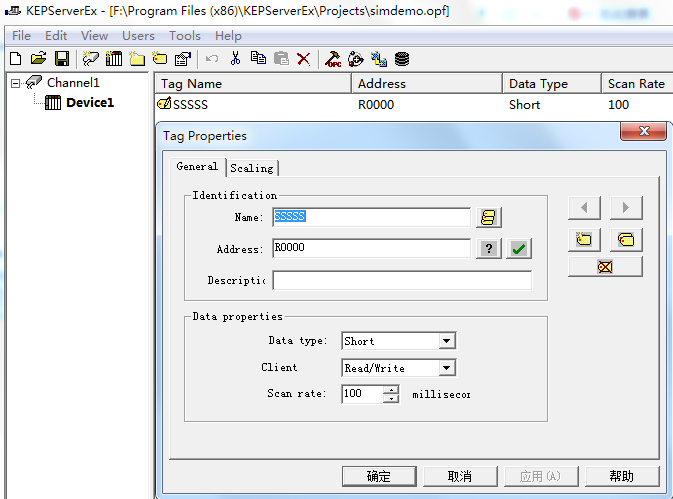The image size is (673, 499).
Task: Click the red X Delete toolbar icon
Action: point(303,59)
